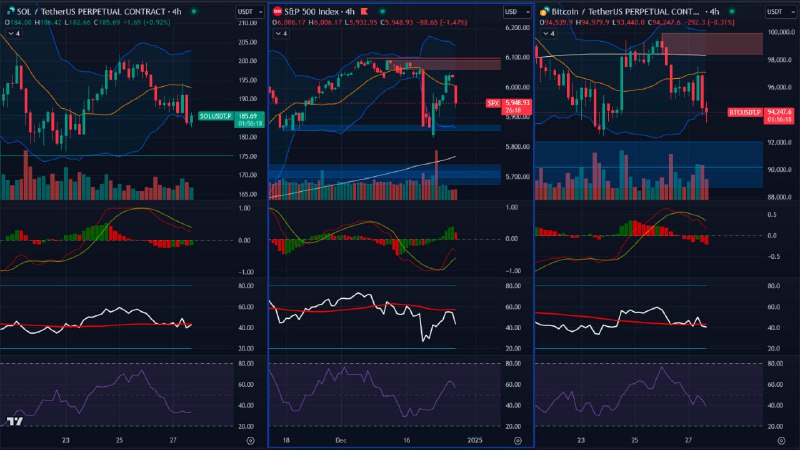This screenshot has width=800, height=450.
Task: Click the 25 date label on SOL time axis
Action: pyautogui.click(x=119, y=440)
